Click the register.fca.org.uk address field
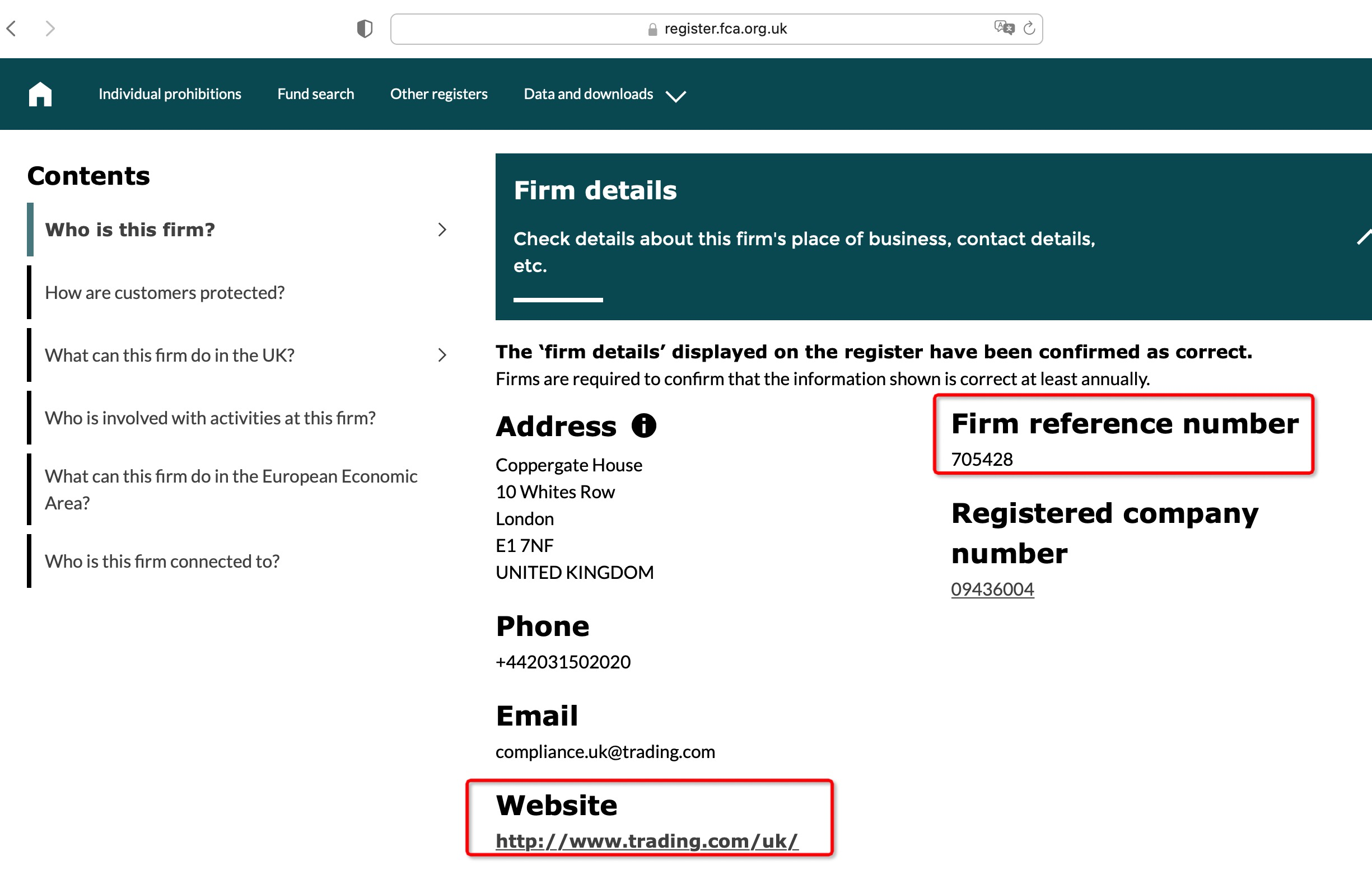Screen dimensions: 1372x870 (x=725, y=29)
